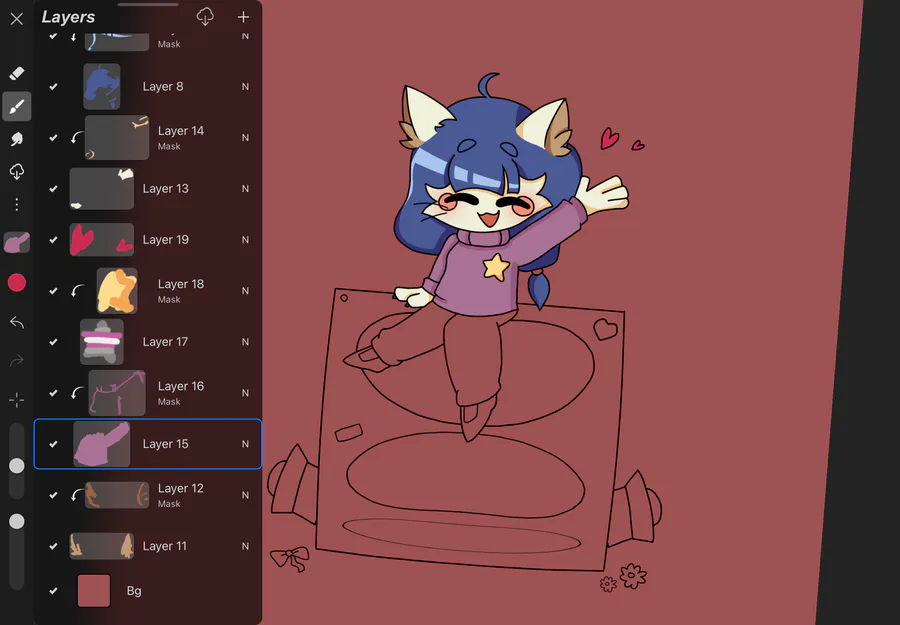Open blend mode N for Layer 19
900x625 pixels.
click(245, 240)
